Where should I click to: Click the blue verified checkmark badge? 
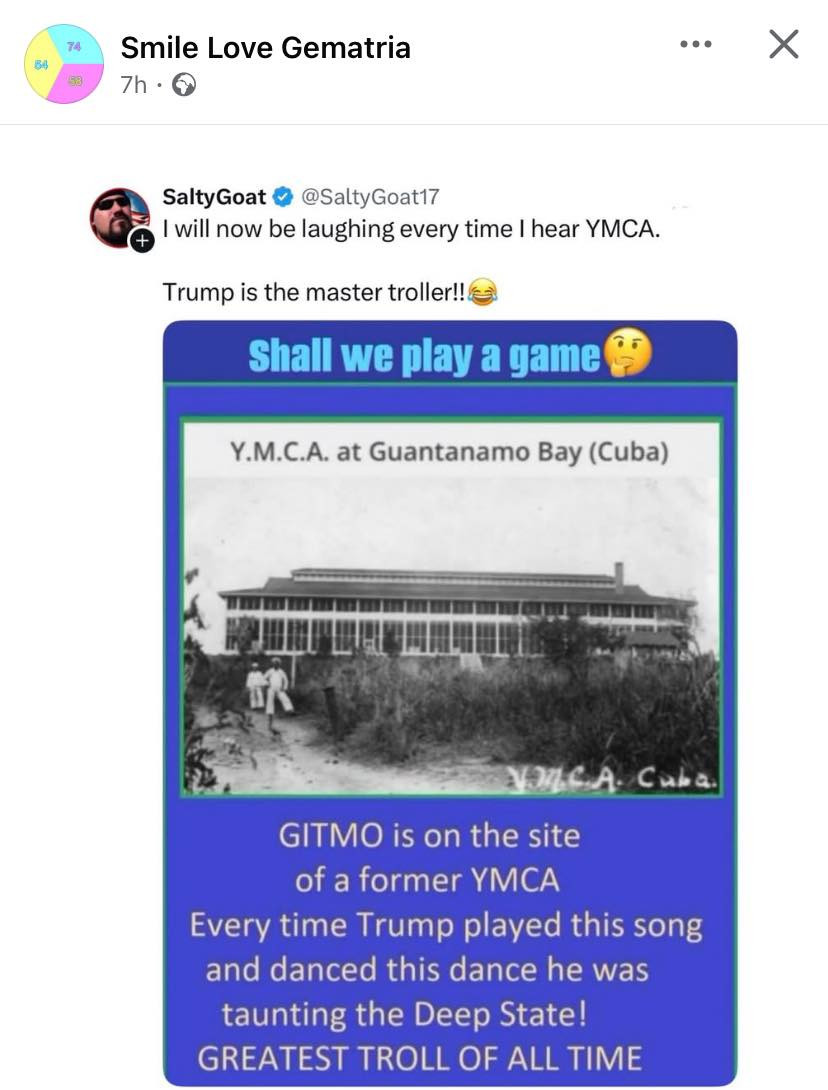[x=283, y=198]
